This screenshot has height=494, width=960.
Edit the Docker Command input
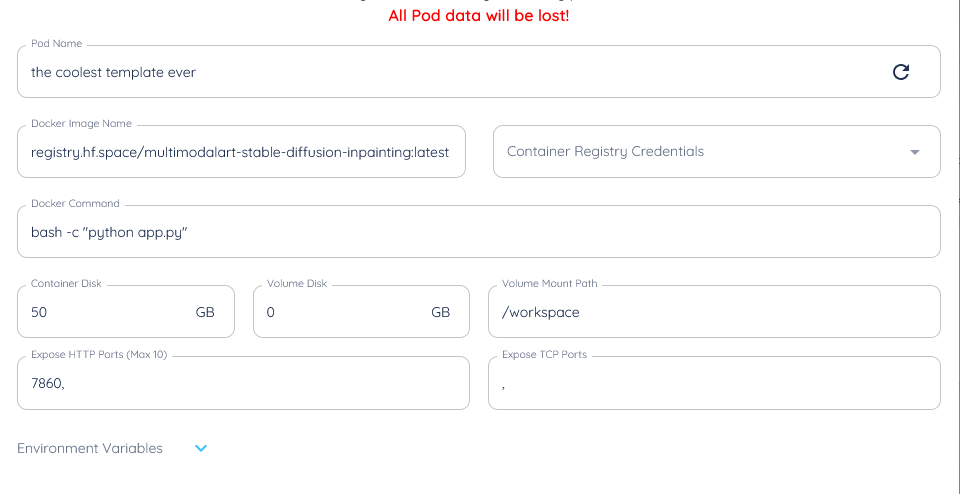coord(478,232)
